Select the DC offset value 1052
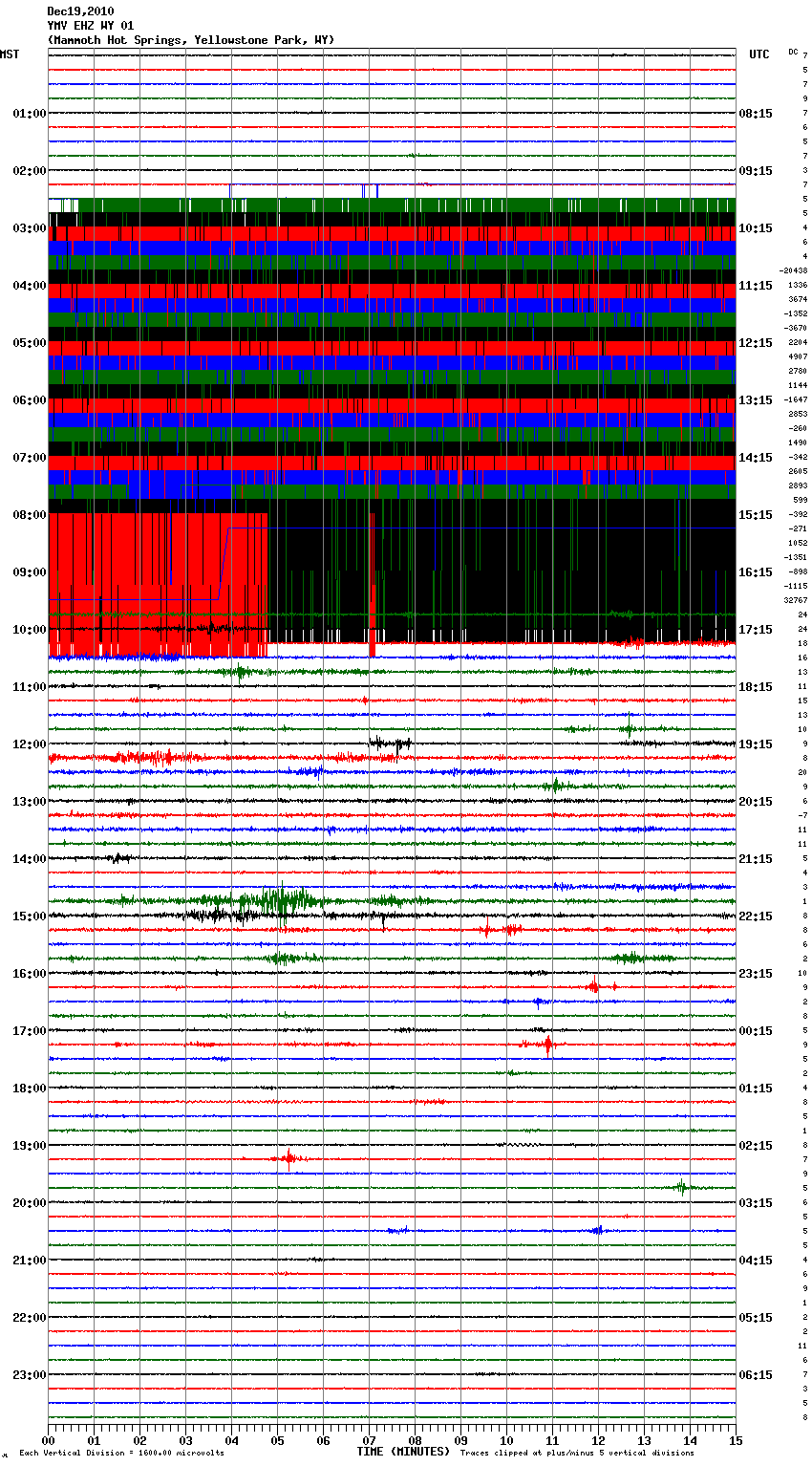The image size is (812, 1466). pyautogui.click(x=798, y=544)
